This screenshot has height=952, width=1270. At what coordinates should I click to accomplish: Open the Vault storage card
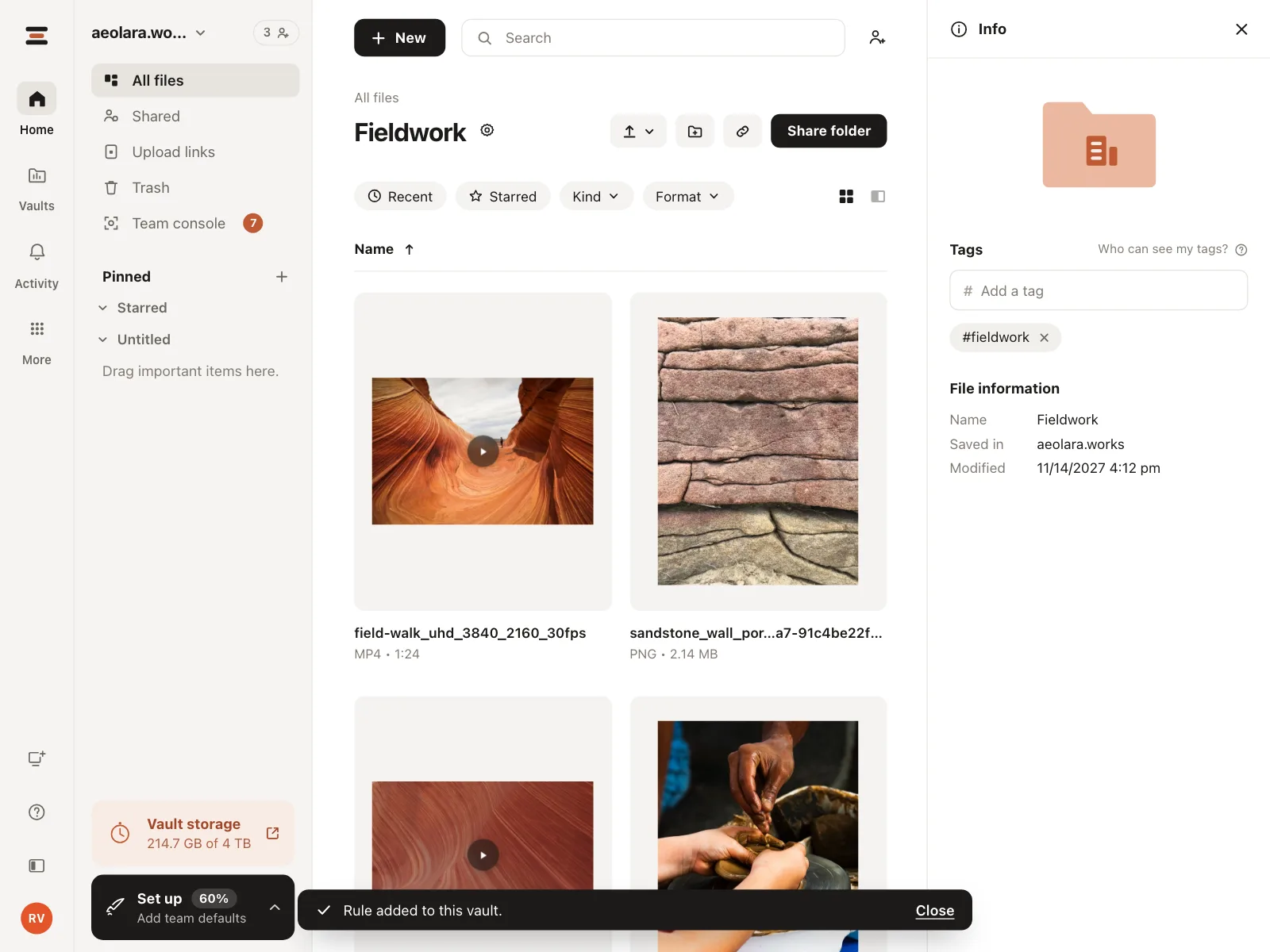193,833
